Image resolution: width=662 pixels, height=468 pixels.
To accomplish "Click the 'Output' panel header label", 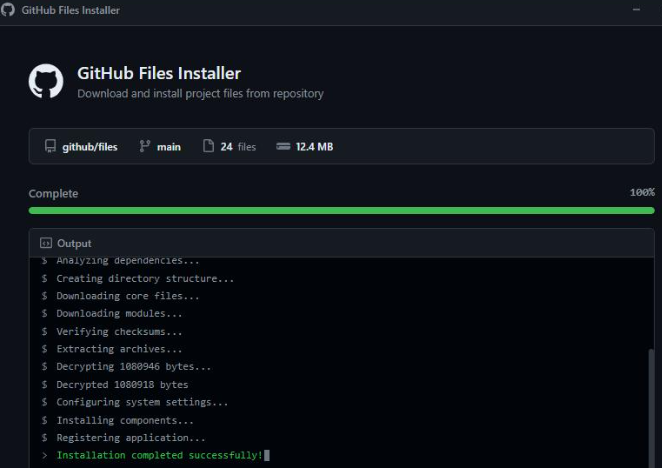I will [74, 243].
